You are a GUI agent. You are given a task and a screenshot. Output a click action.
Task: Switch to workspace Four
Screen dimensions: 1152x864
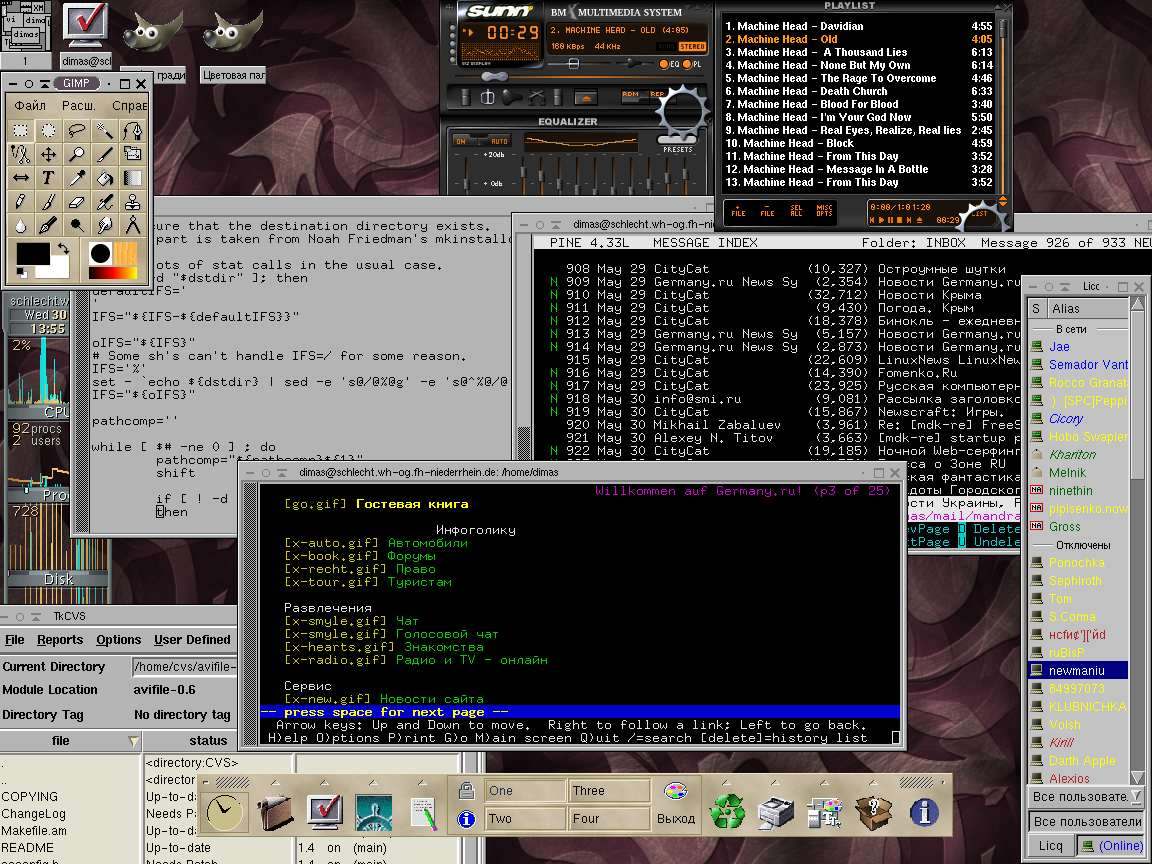tap(609, 818)
